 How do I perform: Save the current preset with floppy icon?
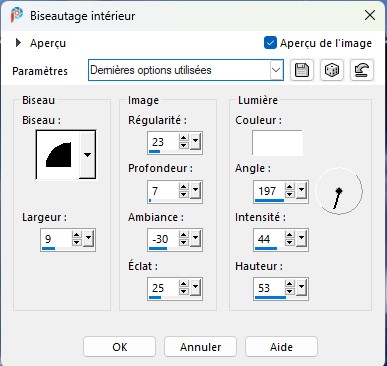click(x=302, y=70)
